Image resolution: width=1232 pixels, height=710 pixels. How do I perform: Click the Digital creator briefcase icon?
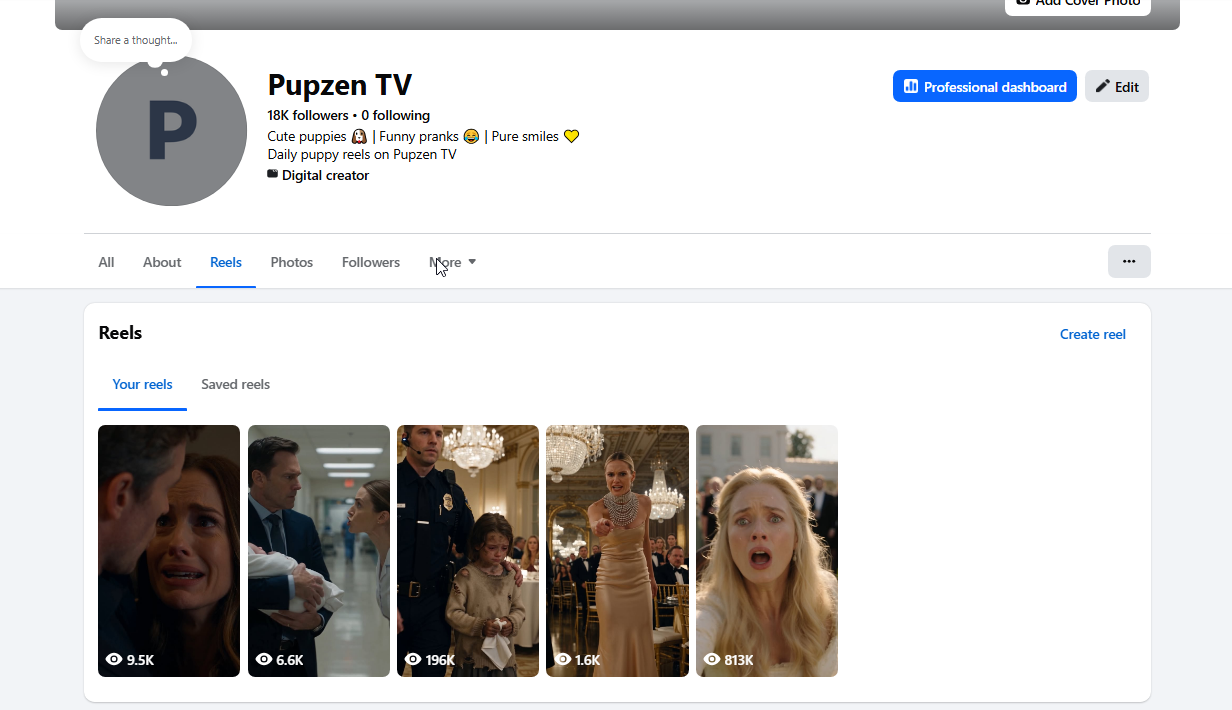pyautogui.click(x=273, y=174)
